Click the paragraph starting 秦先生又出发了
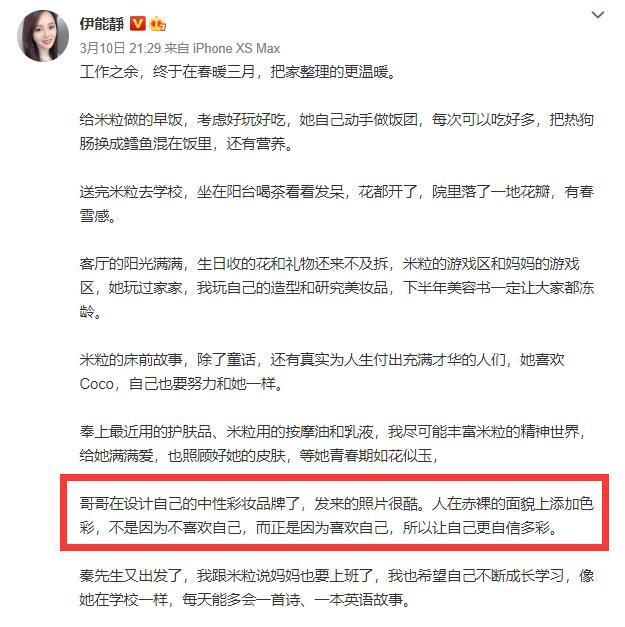625x627 pixels. (336, 588)
